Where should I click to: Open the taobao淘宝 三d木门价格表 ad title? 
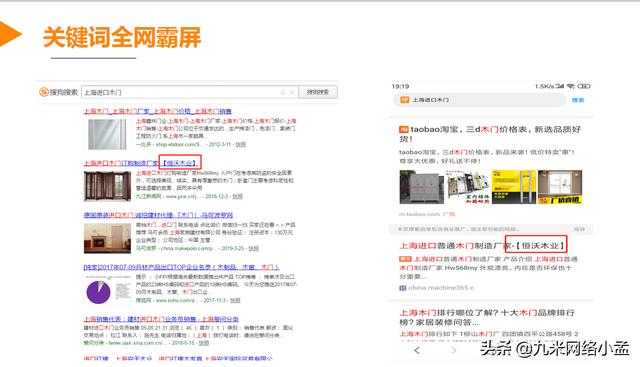[490, 134]
